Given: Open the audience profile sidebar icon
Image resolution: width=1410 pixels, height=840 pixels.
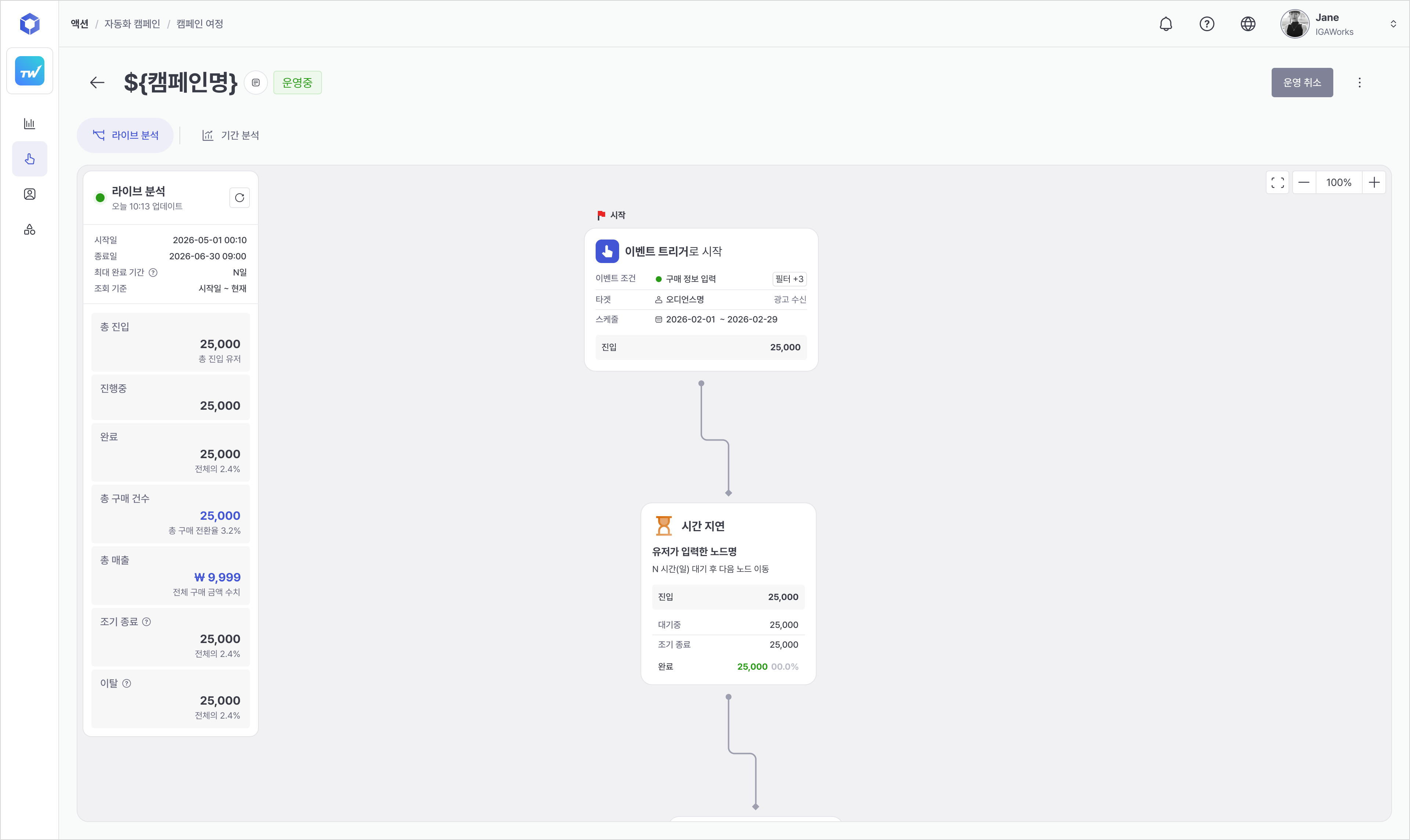Looking at the screenshot, I should (29, 194).
